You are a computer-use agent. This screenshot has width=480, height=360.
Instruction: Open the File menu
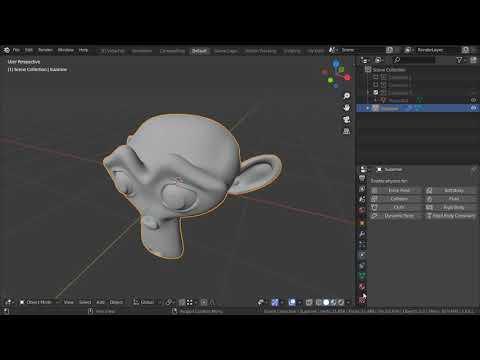[x=16, y=50]
